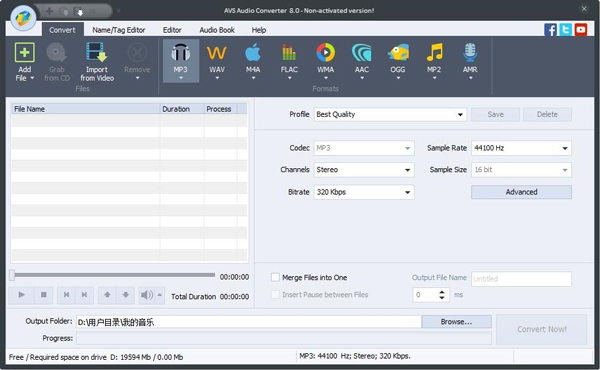Open the Facebook page icon
The width and height of the screenshot is (600, 370).
[550, 29]
